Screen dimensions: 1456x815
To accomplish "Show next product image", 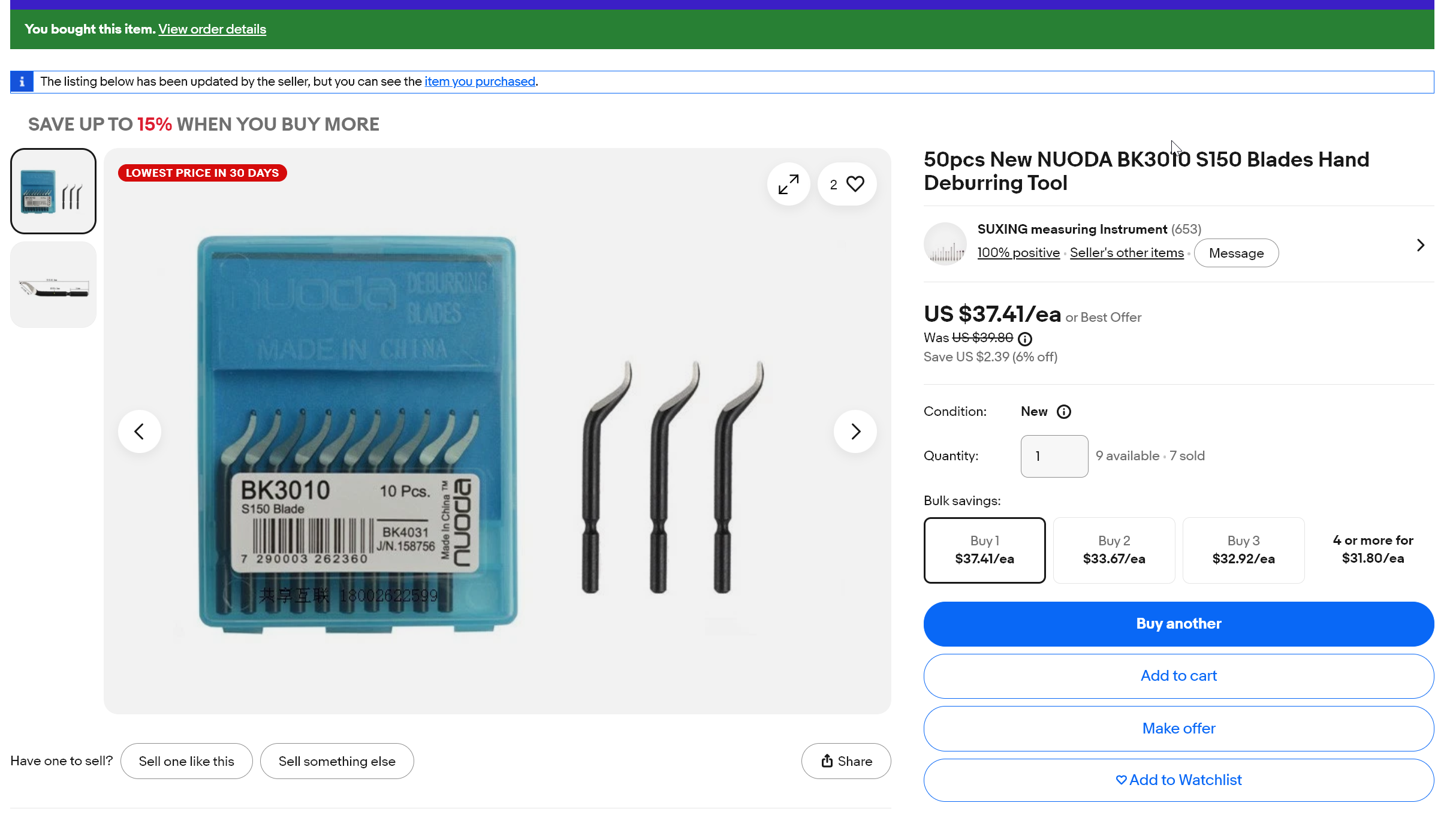I will [x=855, y=431].
